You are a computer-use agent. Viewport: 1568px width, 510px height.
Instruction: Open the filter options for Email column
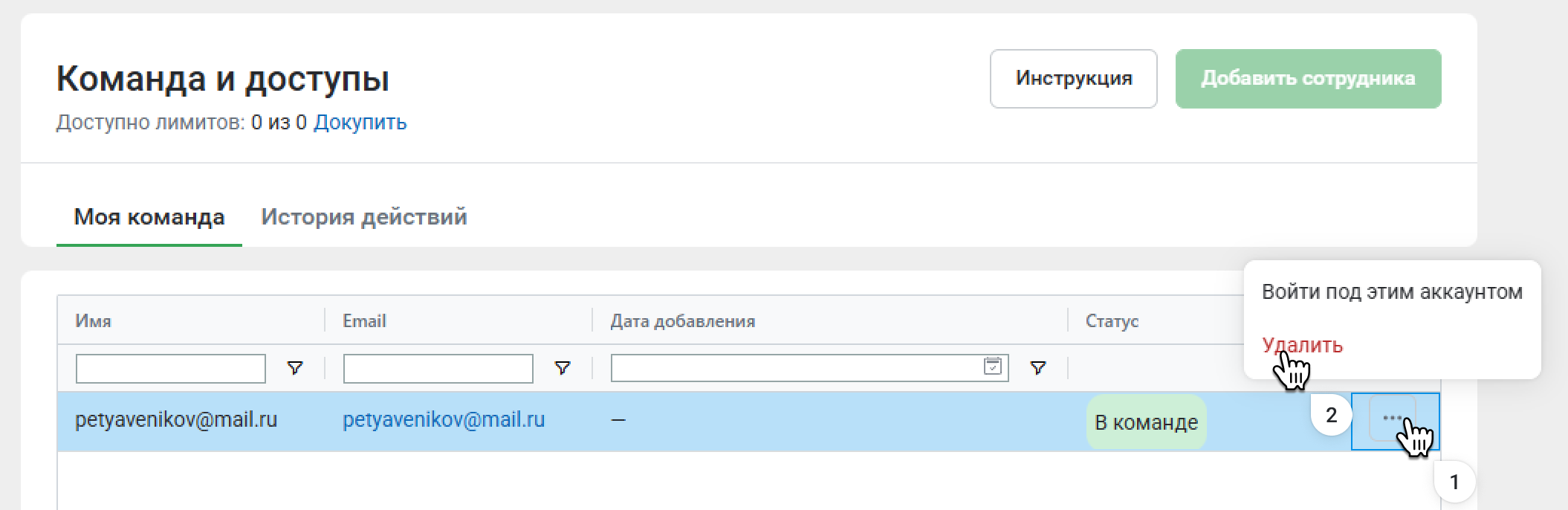click(563, 368)
